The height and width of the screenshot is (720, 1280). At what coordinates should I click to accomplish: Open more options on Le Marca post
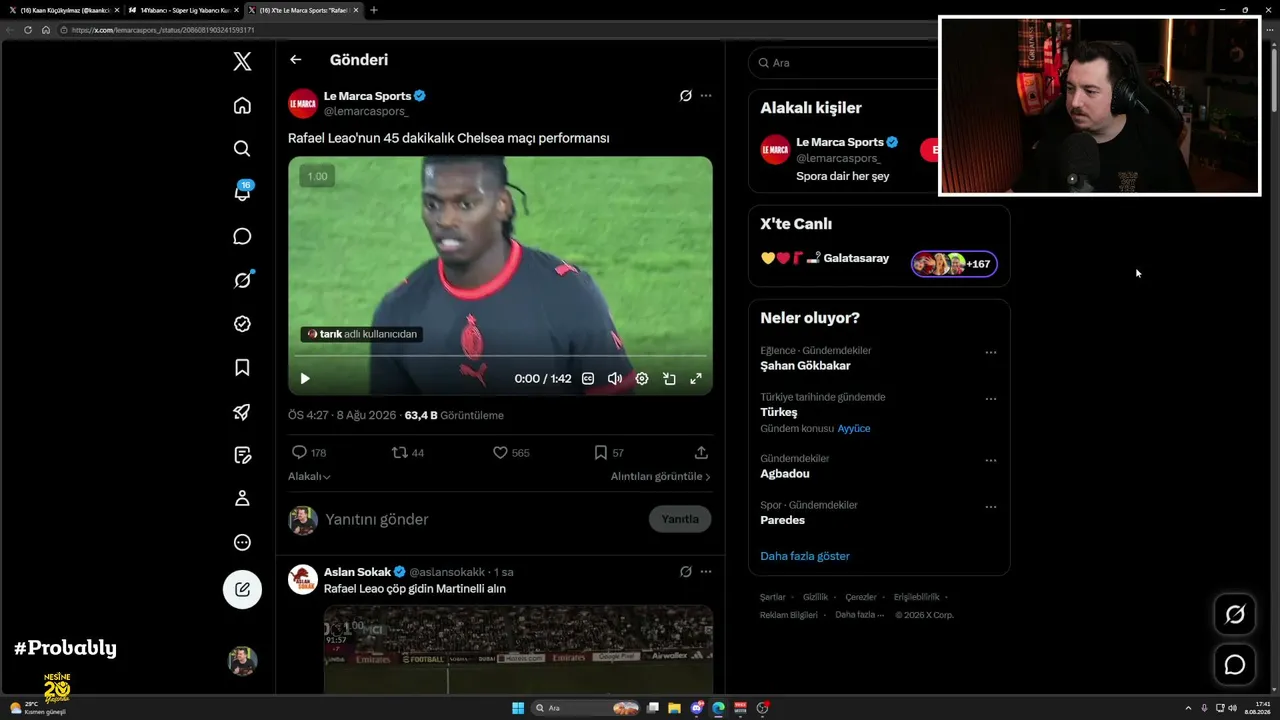[706, 96]
